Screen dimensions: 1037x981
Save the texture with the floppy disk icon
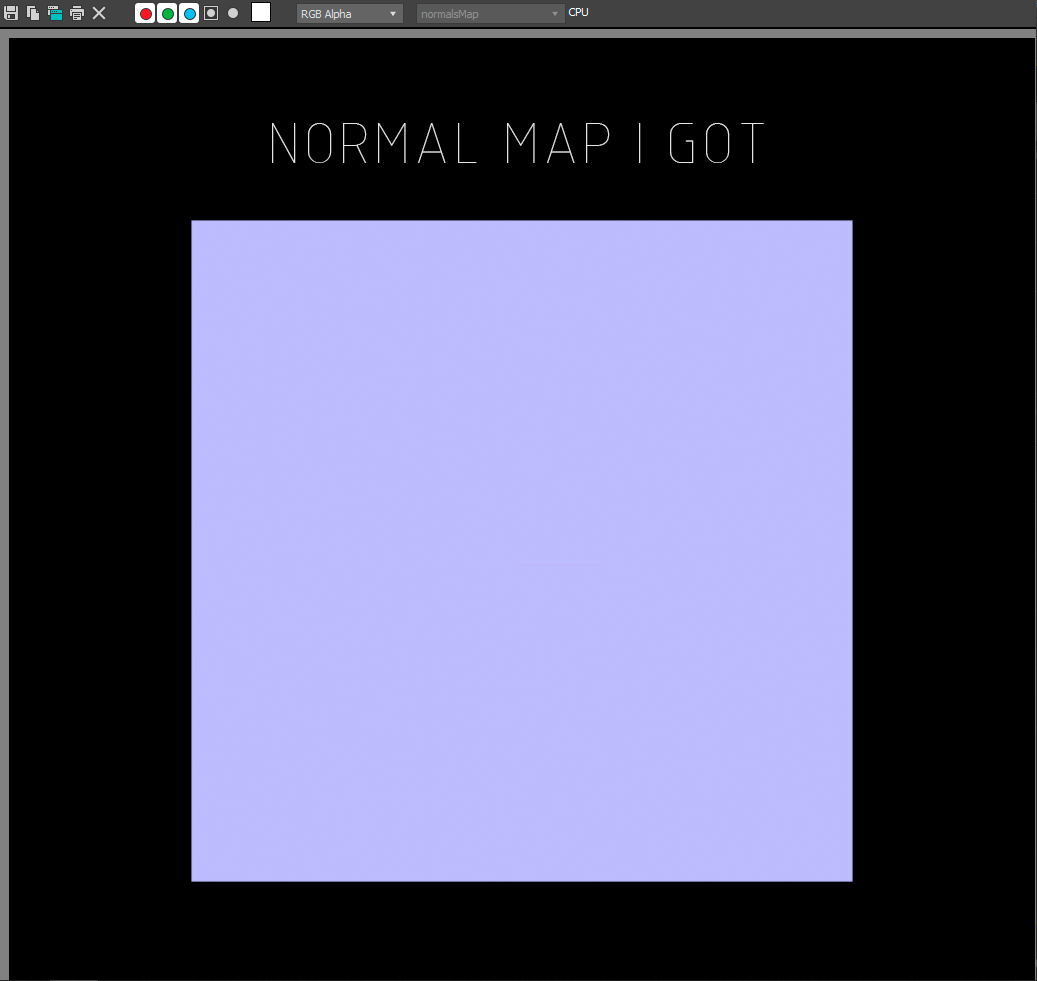click(12, 13)
